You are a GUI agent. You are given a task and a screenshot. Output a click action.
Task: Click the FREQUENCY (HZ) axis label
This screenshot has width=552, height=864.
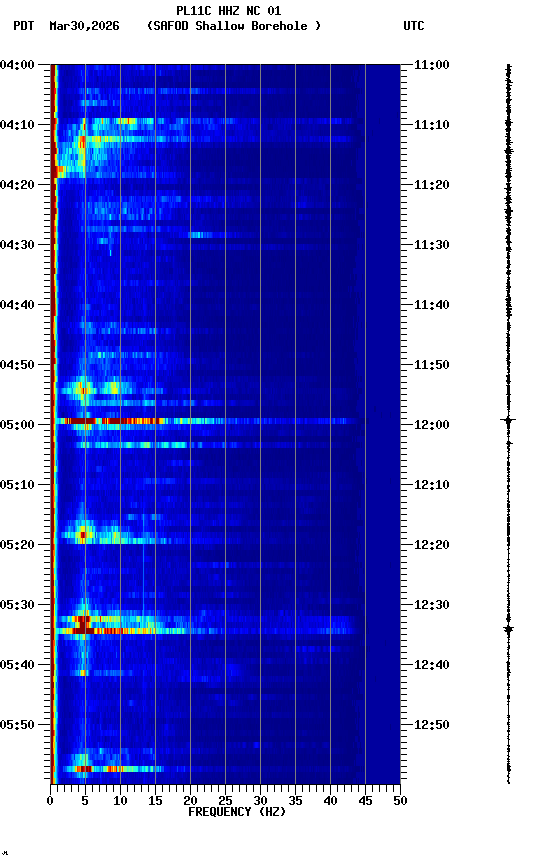[x=237, y=812]
